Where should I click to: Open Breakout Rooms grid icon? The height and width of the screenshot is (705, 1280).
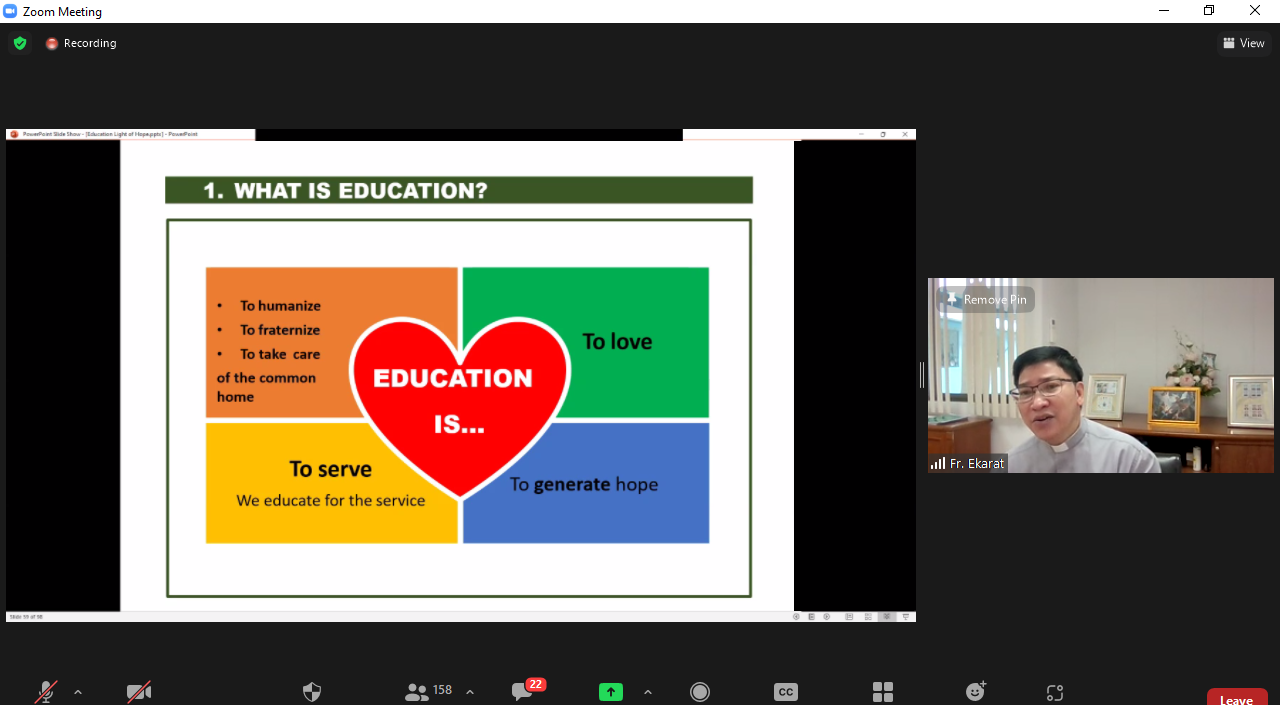click(883, 692)
